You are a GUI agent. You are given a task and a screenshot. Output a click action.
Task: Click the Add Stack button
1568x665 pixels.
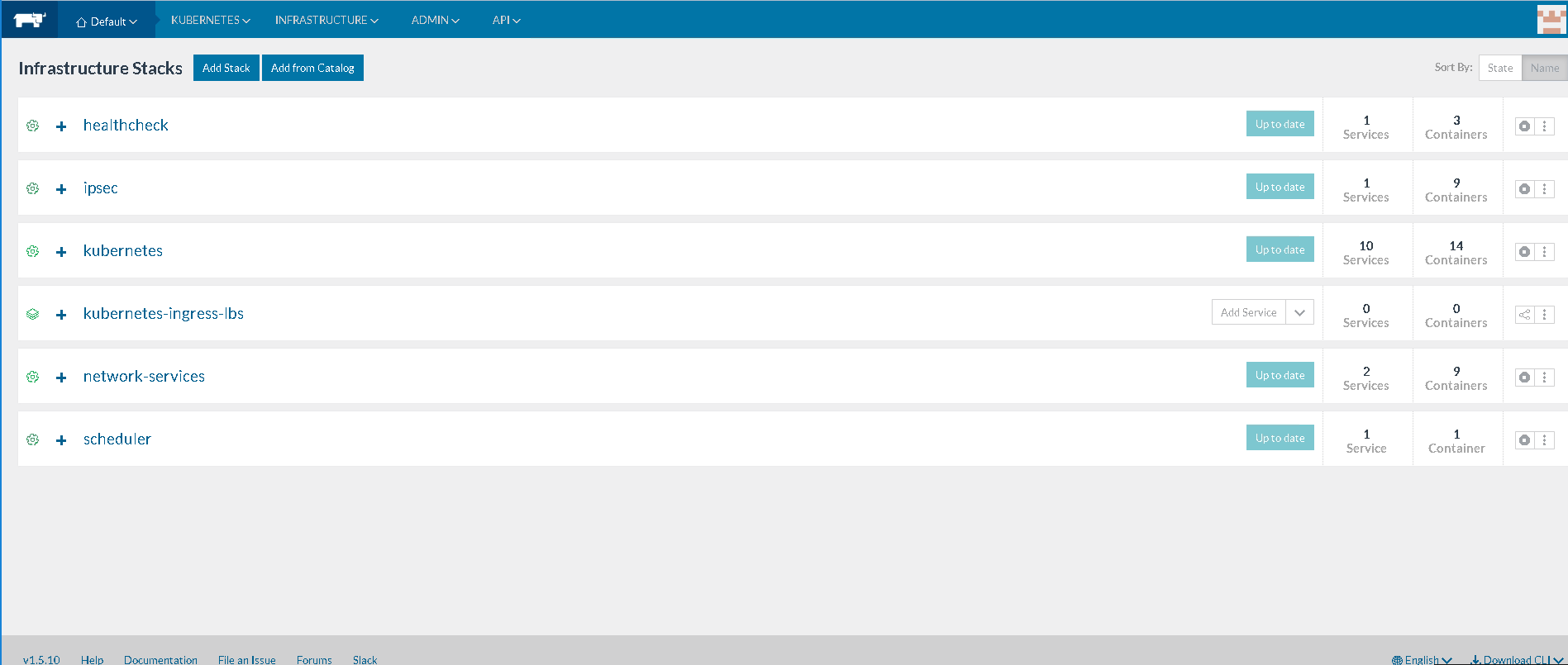click(x=226, y=68)
